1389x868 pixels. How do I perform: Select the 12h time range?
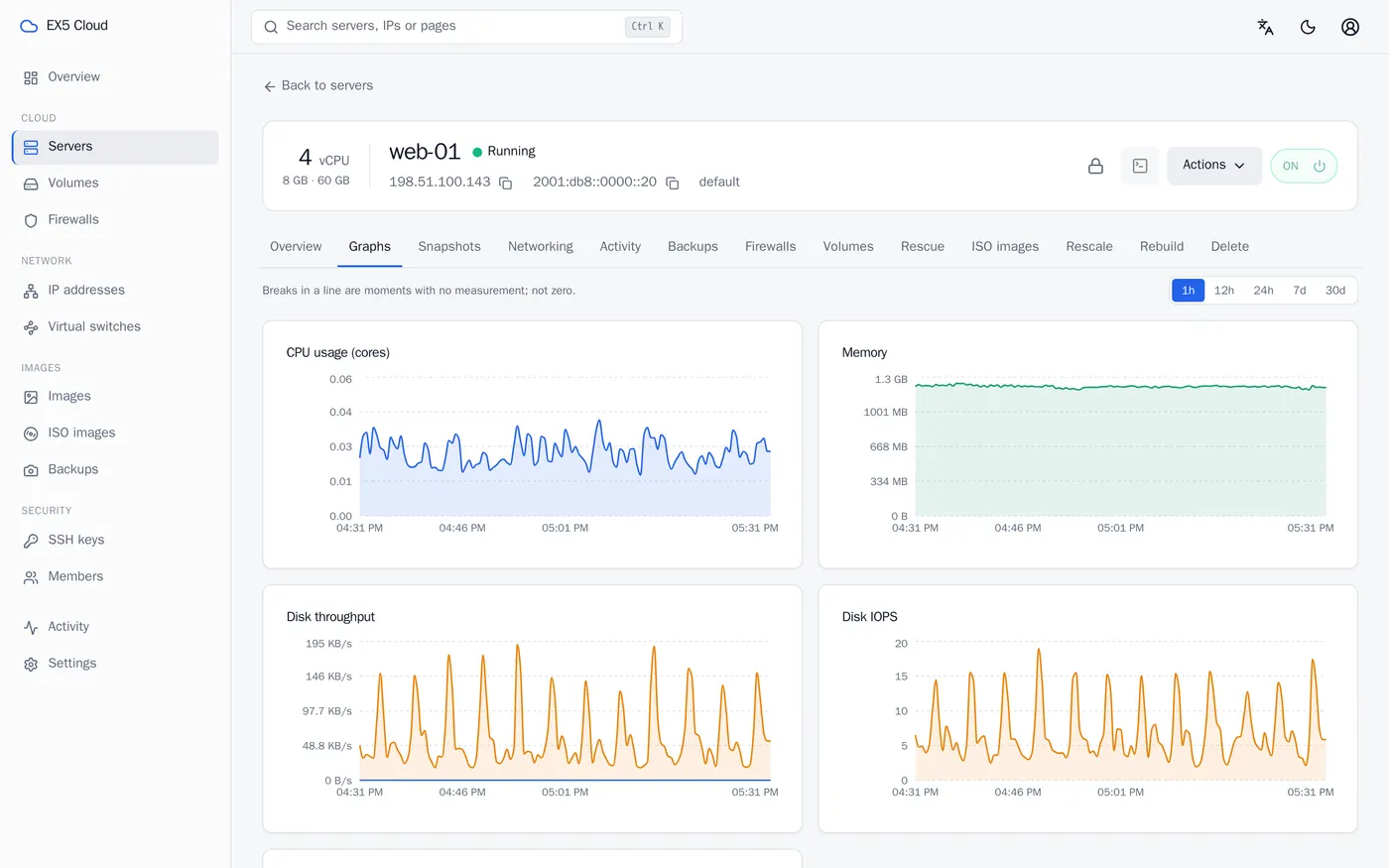click(1224, 291)
